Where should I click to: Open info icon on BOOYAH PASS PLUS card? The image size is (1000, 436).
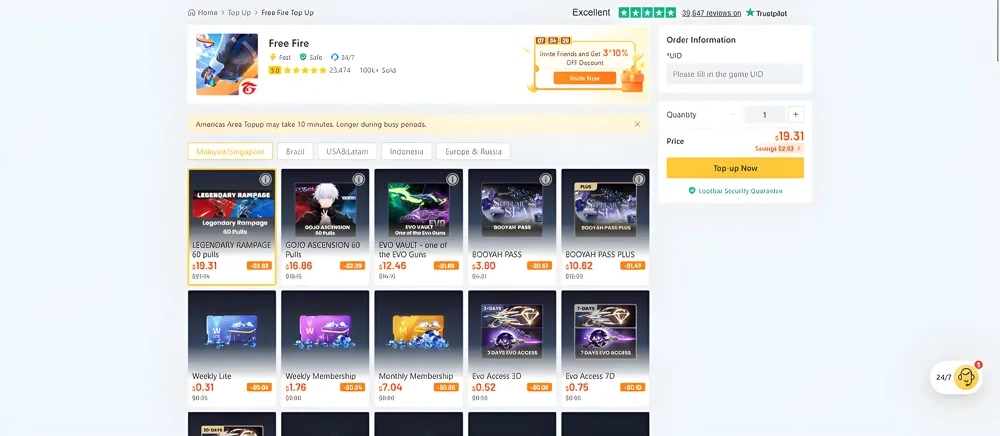(x=639, y=180)
